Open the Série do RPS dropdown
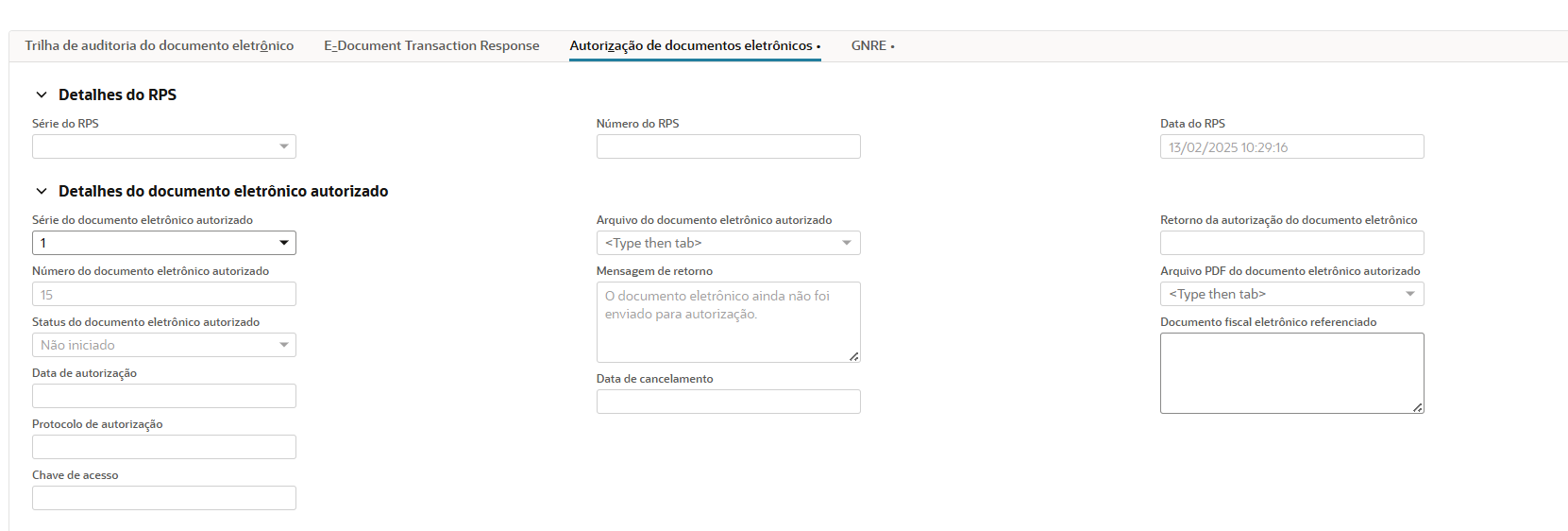Viewport: 1568px width, 531px height. [283, 146]
